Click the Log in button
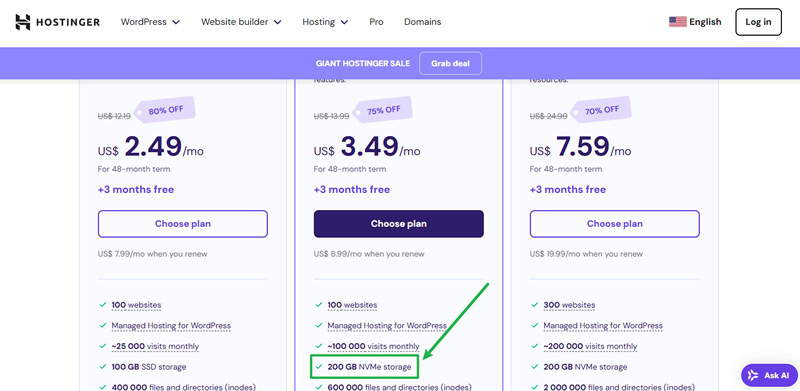This screenshot has height=391, width=800. coord(758,22)
